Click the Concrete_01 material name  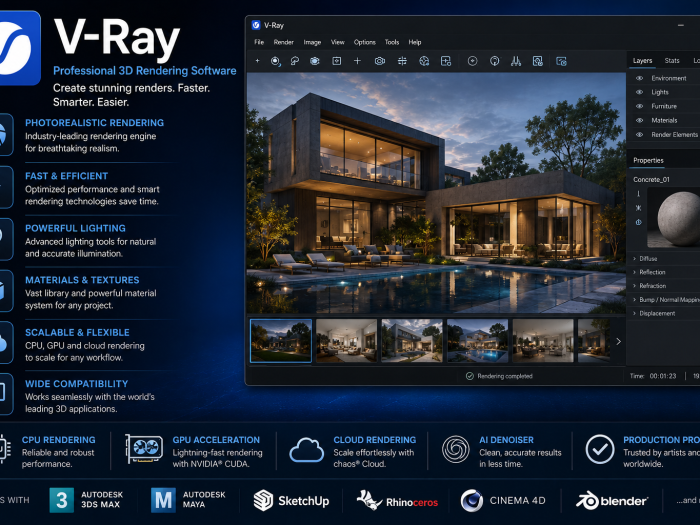[651, 179]
